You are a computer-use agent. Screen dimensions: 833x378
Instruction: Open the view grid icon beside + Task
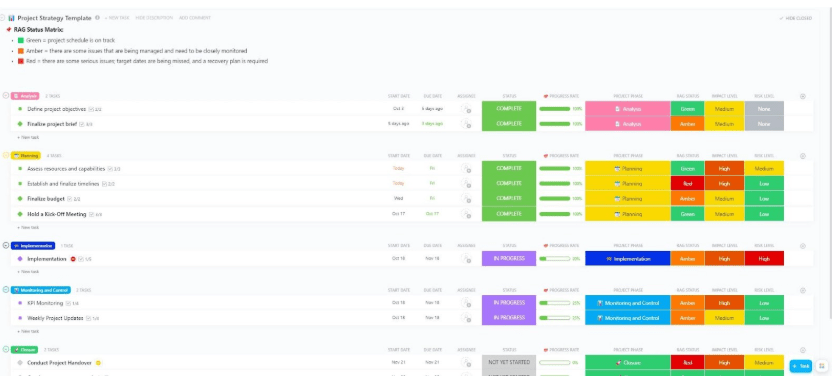click(822, 366)
